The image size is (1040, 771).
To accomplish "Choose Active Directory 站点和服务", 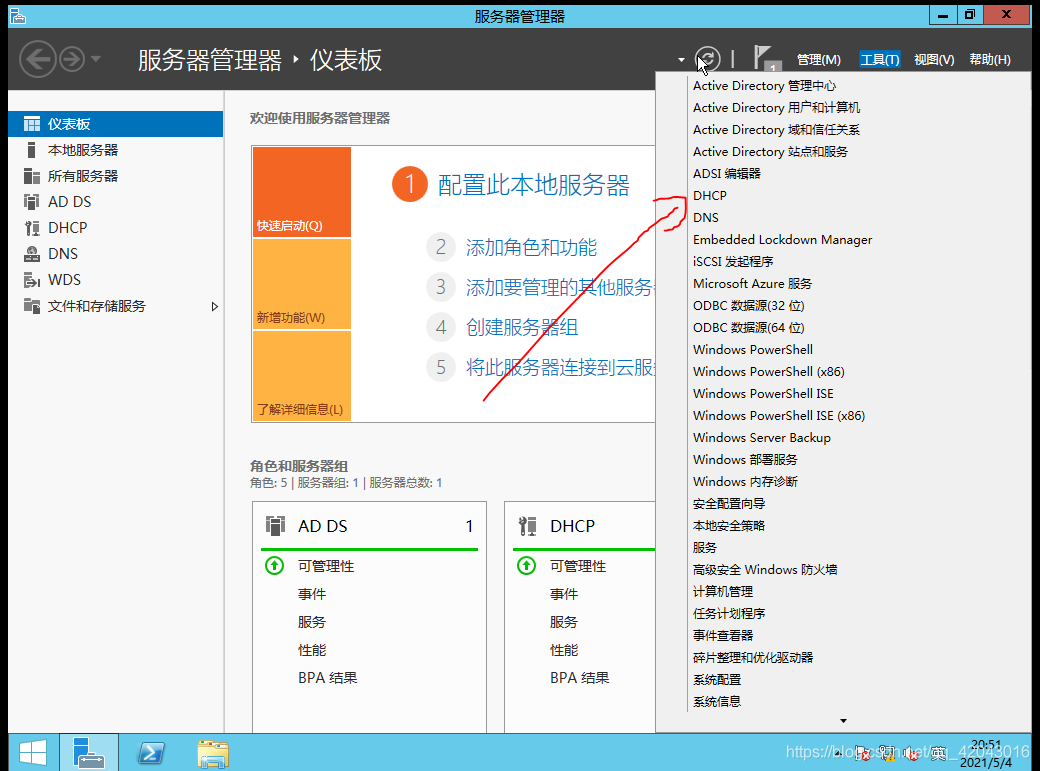I will click(770, 151).
